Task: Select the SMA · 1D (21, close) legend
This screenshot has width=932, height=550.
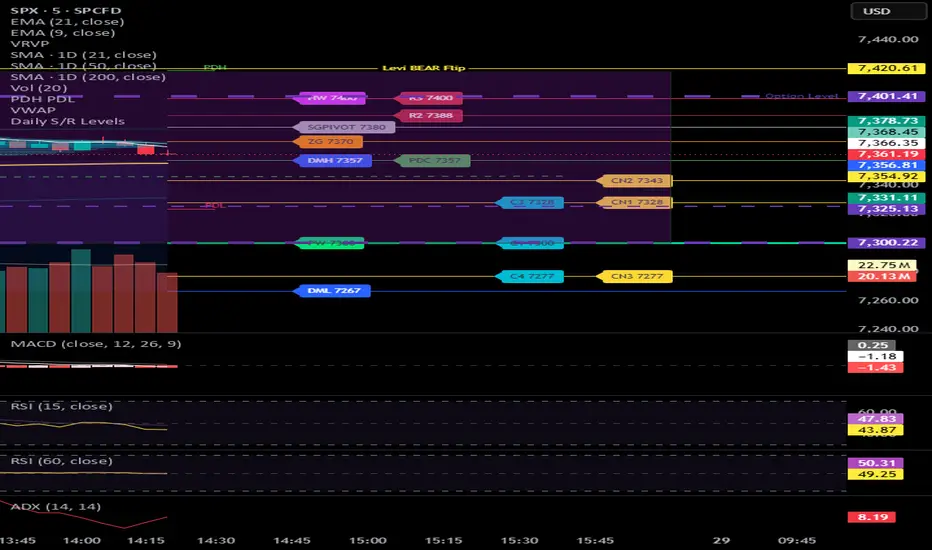Action: [x=83, y=55]
